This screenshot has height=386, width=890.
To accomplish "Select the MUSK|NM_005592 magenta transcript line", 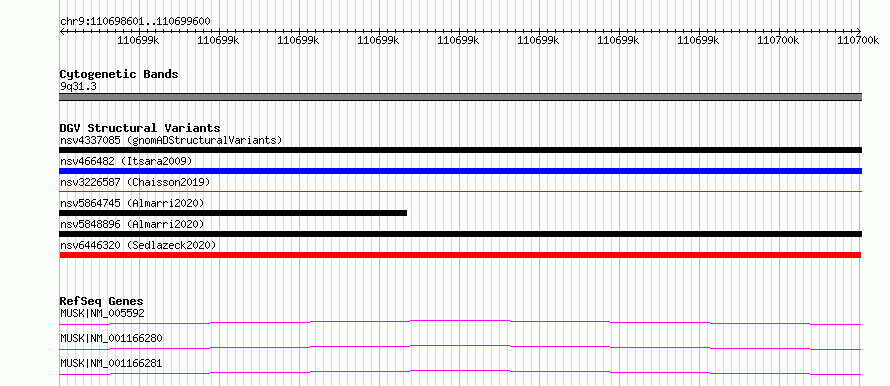I will click(460, 322).
